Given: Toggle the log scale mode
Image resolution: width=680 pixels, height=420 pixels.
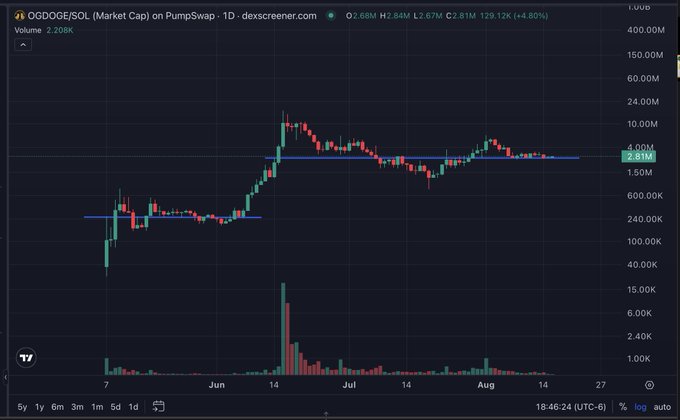Looking at the screenshot, I should tap(640, 407).
